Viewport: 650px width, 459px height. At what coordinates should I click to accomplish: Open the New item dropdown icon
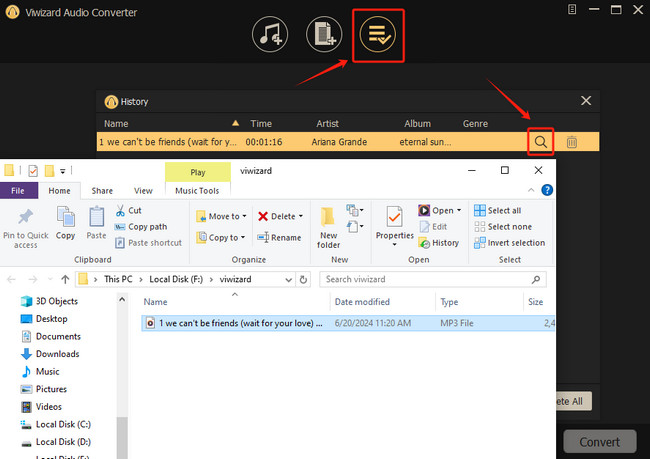[x=355, y=211]
